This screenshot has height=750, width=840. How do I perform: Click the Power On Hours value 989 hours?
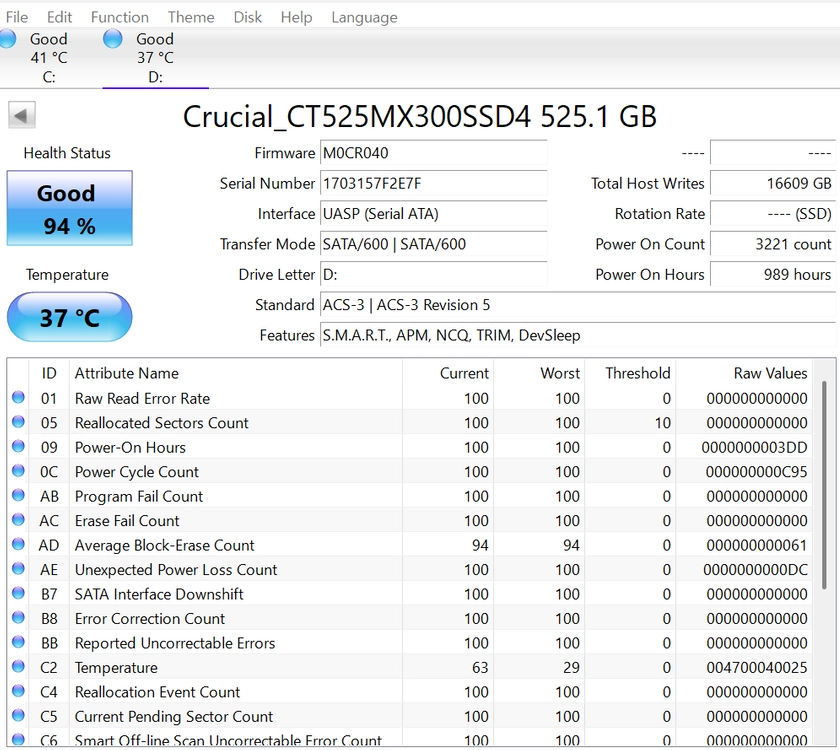(x=772, y=275)
